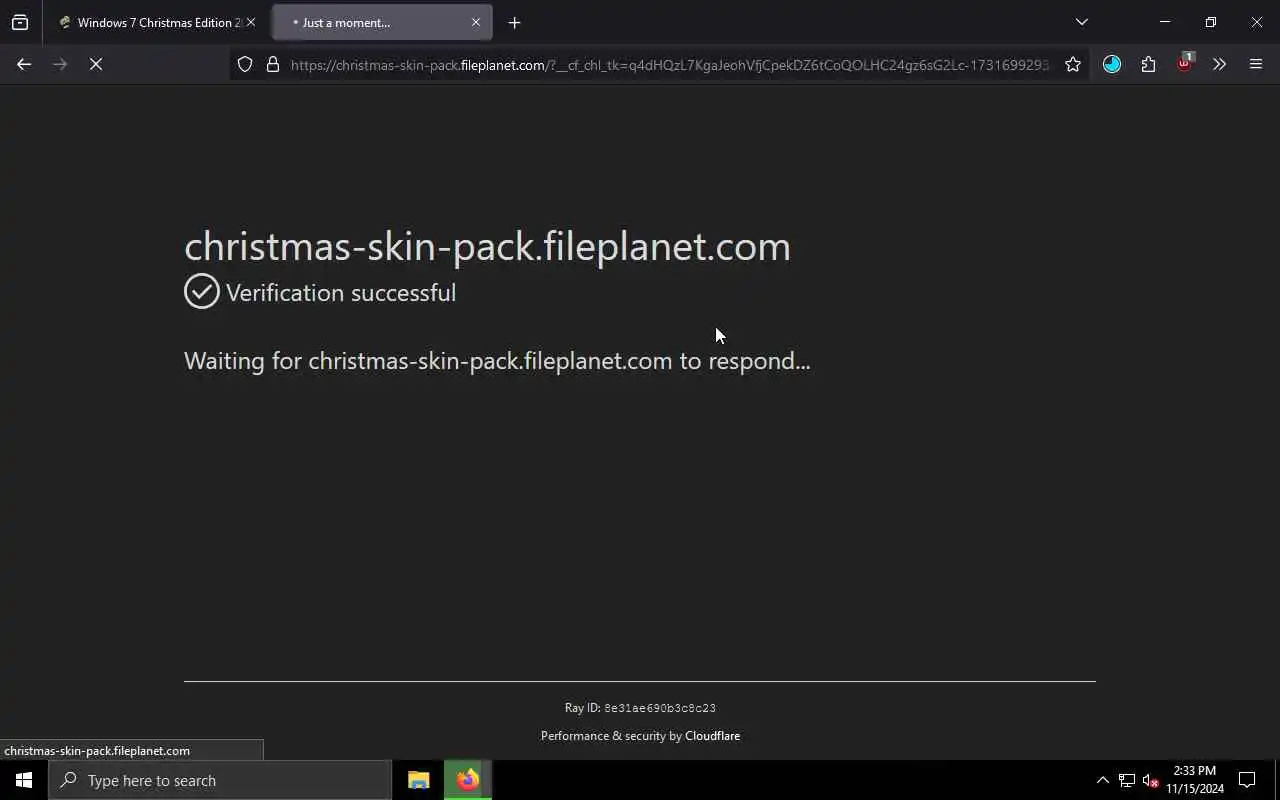Close the Windows 7 Christmas Edition tab
The image size is (1280, 800).
251,22
